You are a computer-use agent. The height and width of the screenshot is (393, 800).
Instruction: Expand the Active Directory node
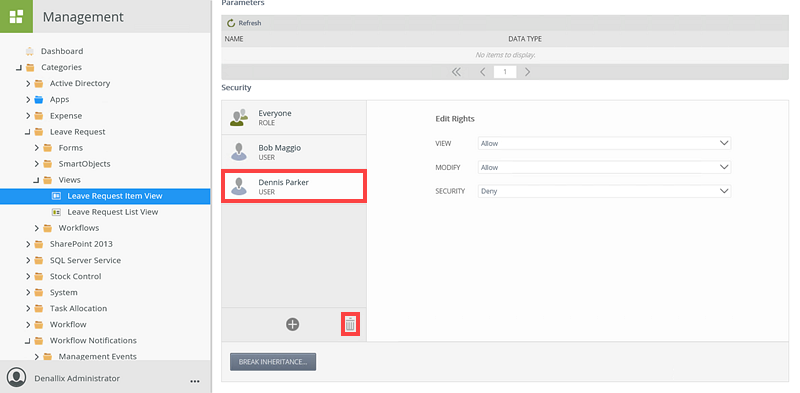click(x=28, y=83)
